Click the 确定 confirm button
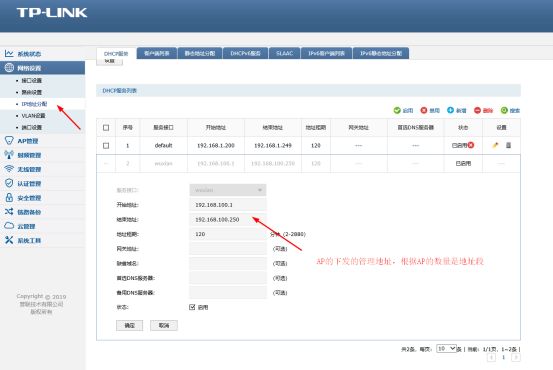The height and width of the screenshot is (370, 553). click(129, 325)
